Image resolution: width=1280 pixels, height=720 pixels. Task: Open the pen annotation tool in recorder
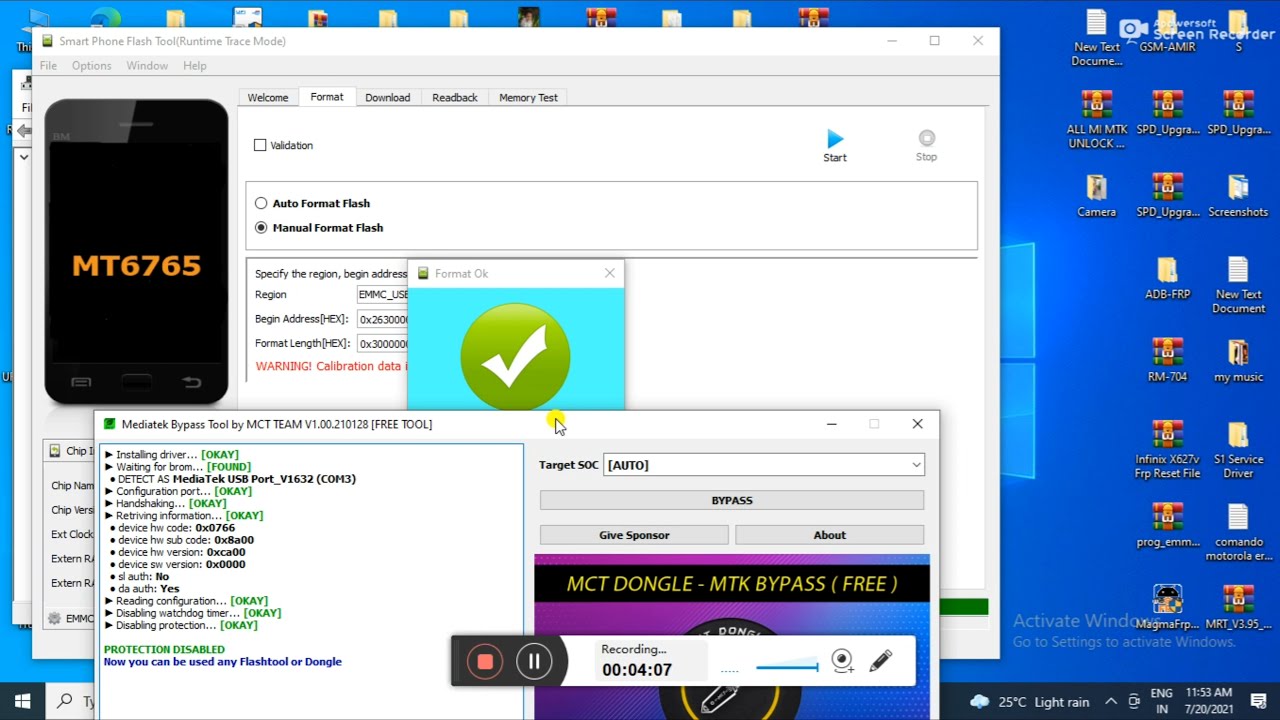880,660
